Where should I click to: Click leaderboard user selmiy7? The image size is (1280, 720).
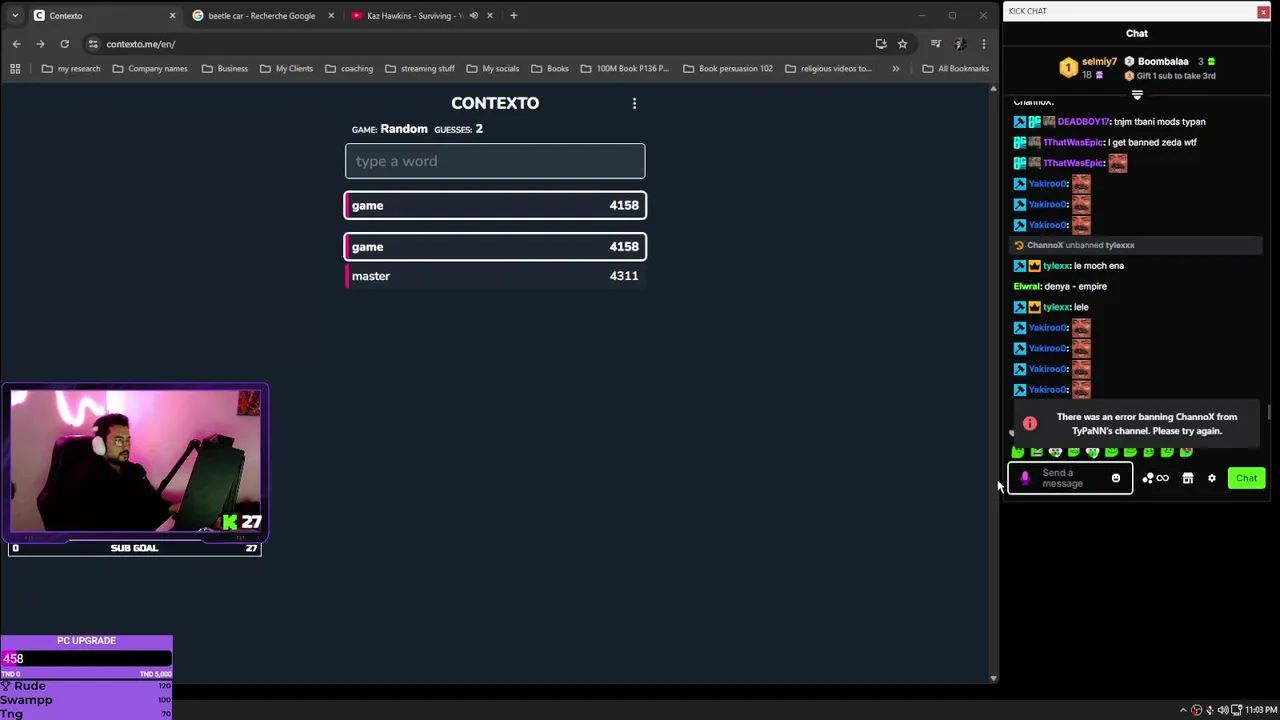(1099, 62)
